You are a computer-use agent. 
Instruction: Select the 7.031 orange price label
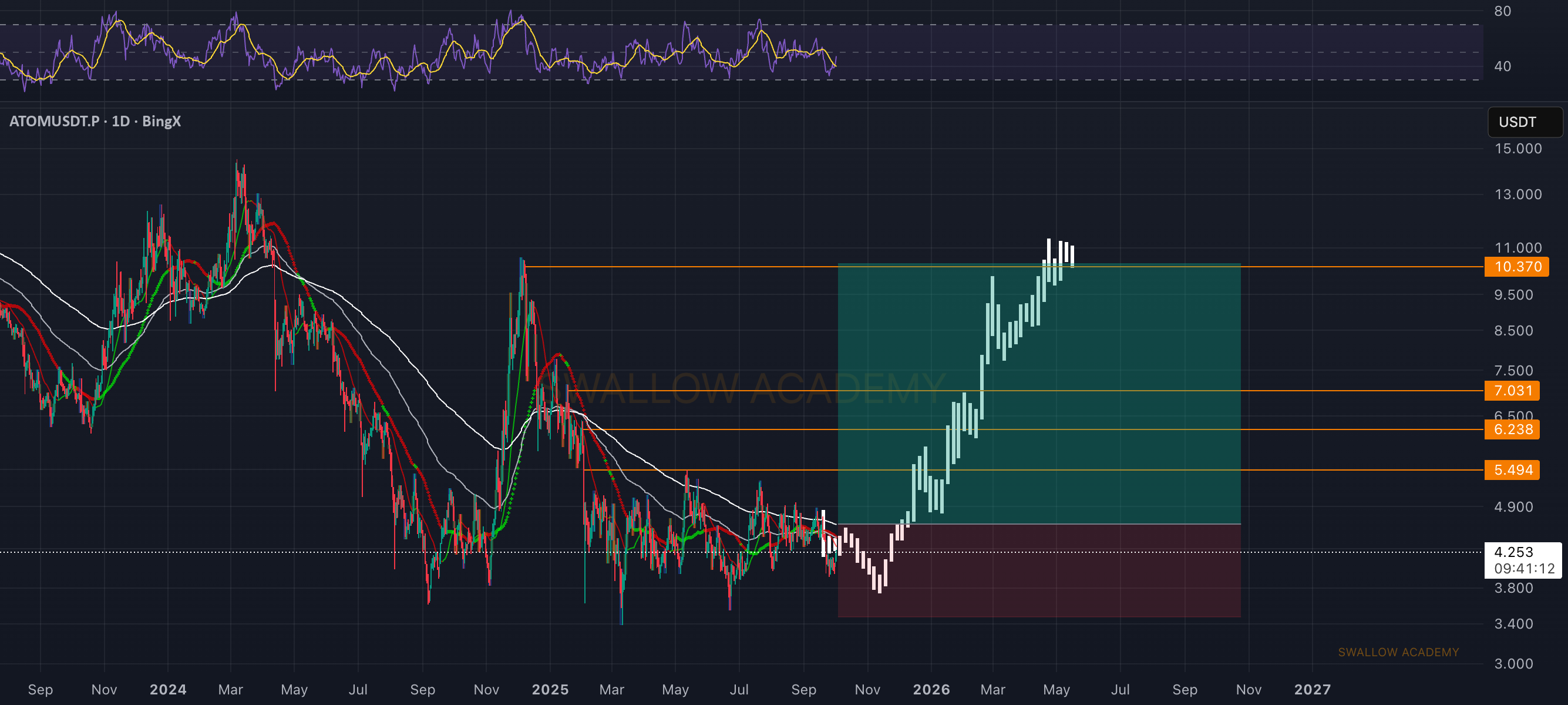click(x=1512, y=390)
